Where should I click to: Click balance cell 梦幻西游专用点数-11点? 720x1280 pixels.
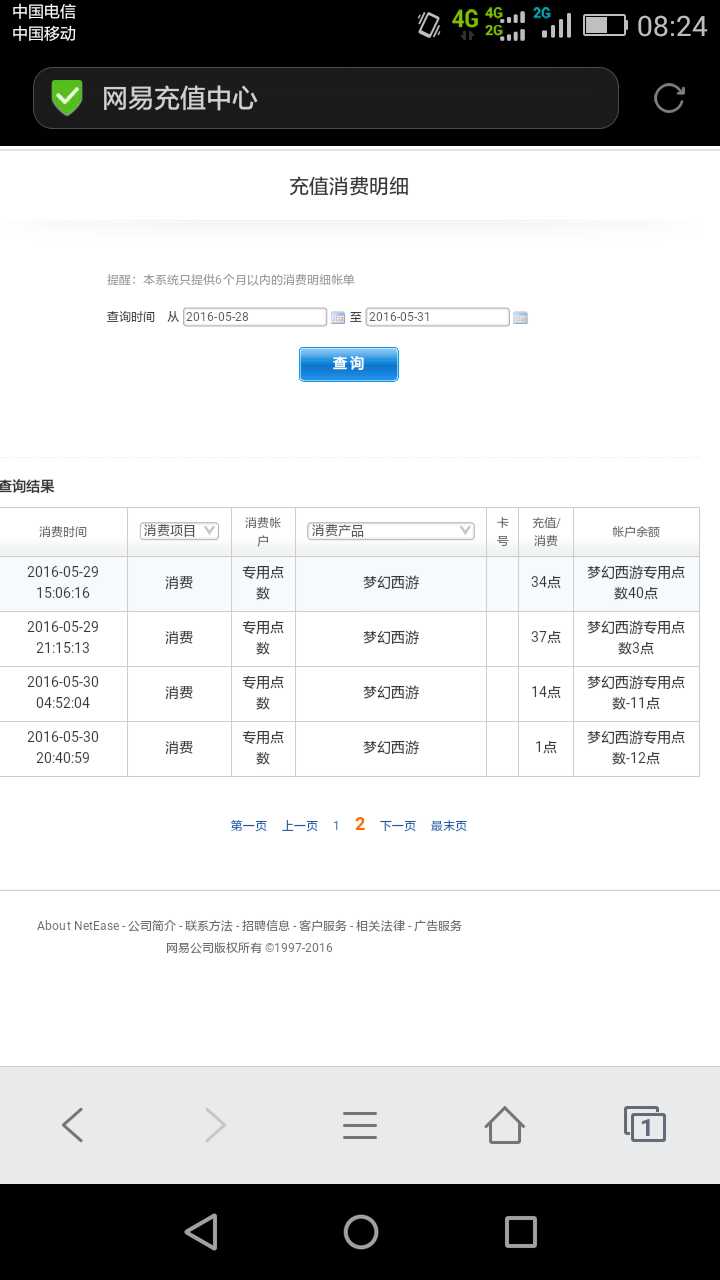click(636, 693)
